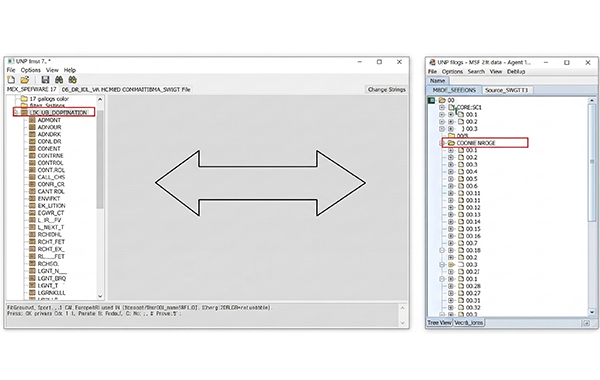
Task: Click the first binoculars Find icon
Action: [59, 80]
